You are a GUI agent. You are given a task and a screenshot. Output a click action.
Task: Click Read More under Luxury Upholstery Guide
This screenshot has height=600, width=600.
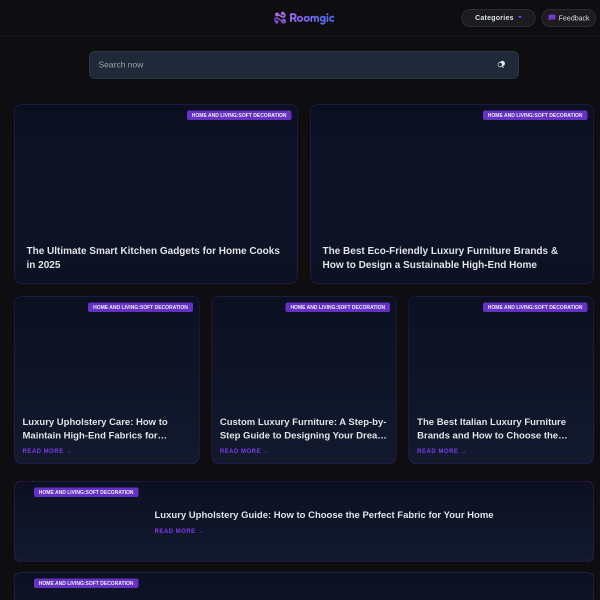pyautogui.click(x=179, y=531)
